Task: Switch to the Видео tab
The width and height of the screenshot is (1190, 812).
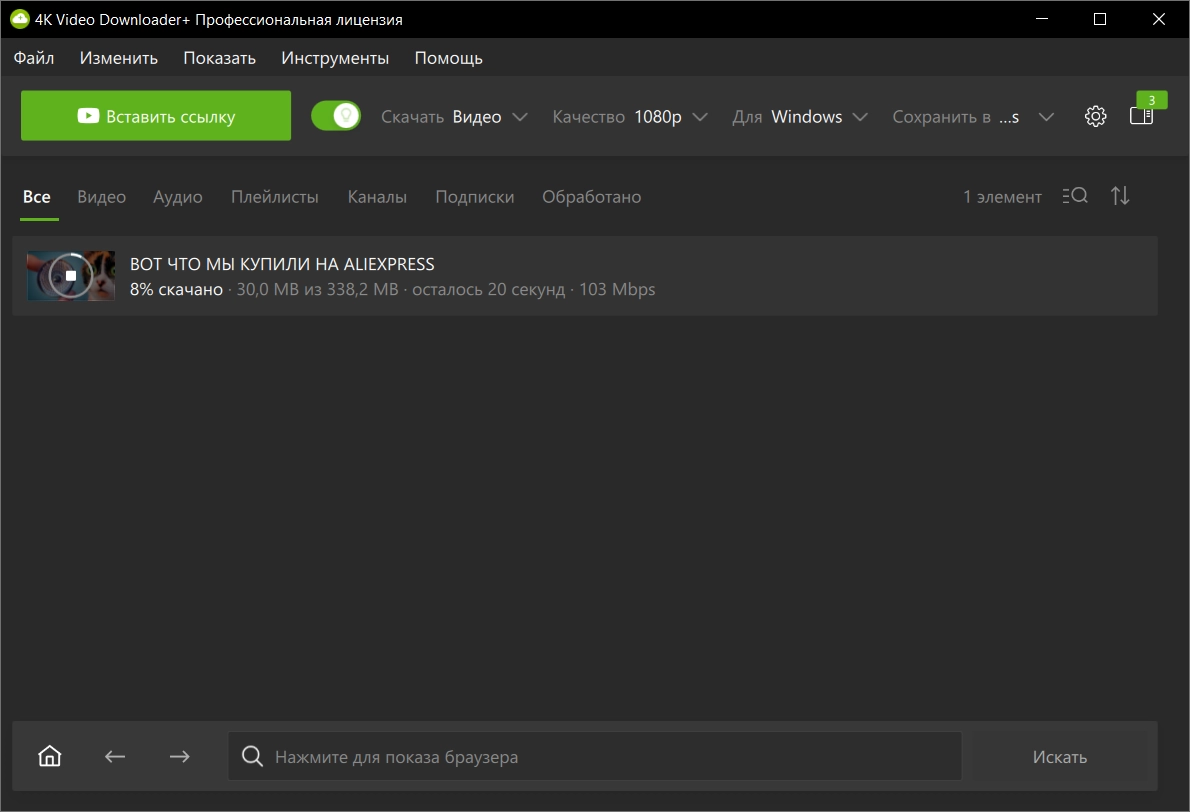Action: 102,197
